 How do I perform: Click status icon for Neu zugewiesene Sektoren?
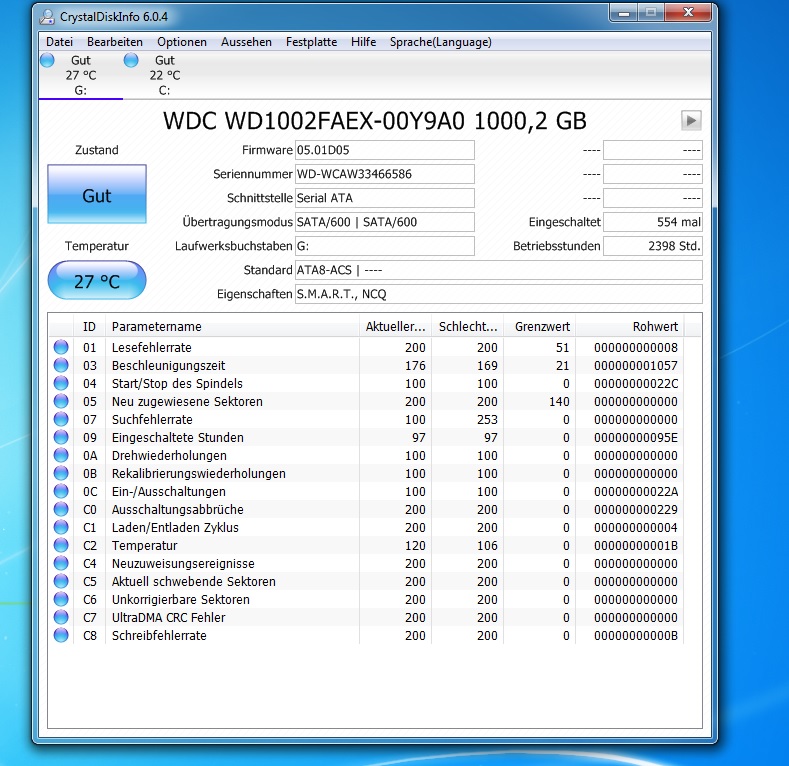[x=61, y=402]
